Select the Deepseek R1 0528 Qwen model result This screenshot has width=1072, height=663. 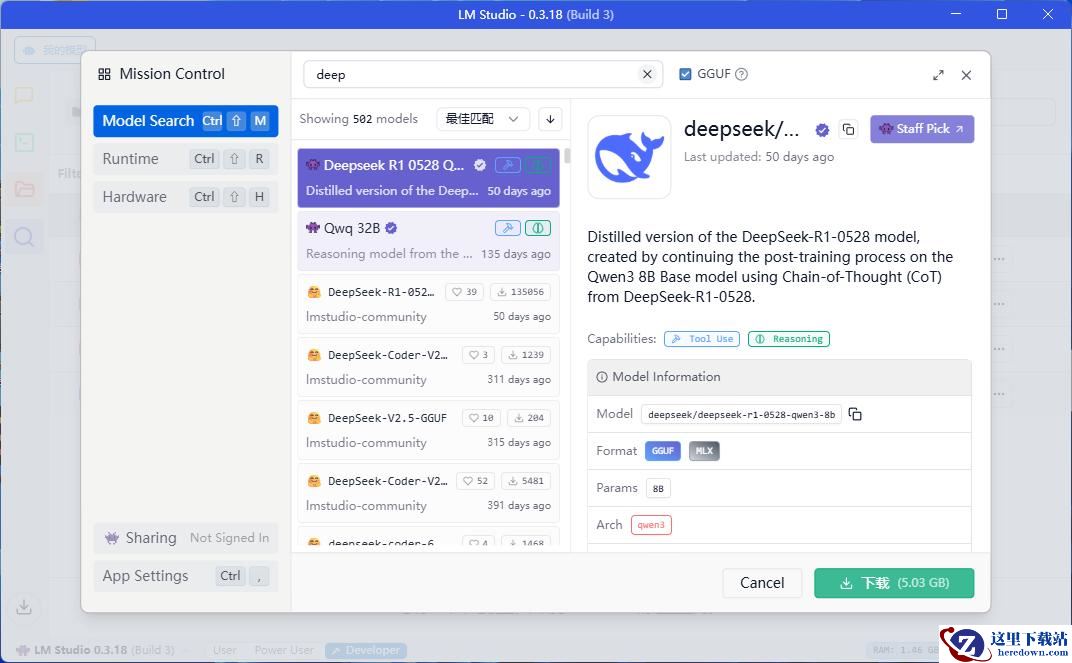[x=428, y=178]
